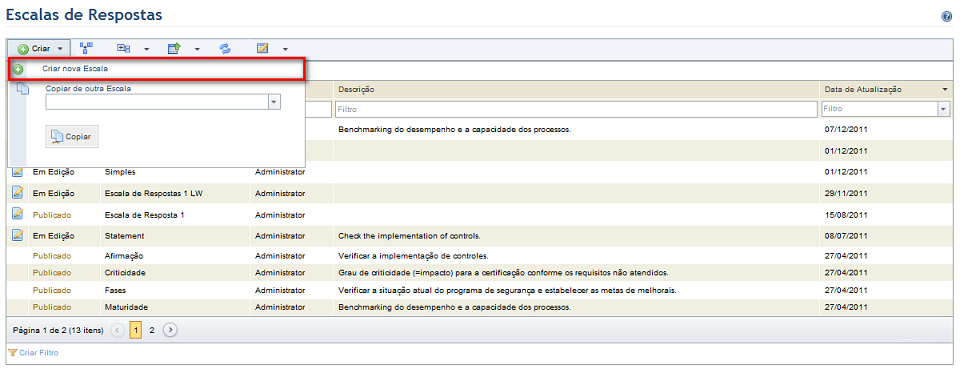Click the blue refresh arrows icon
This screenshot has height=377, width=960.
pyautogui.click(x=225, y=48)
